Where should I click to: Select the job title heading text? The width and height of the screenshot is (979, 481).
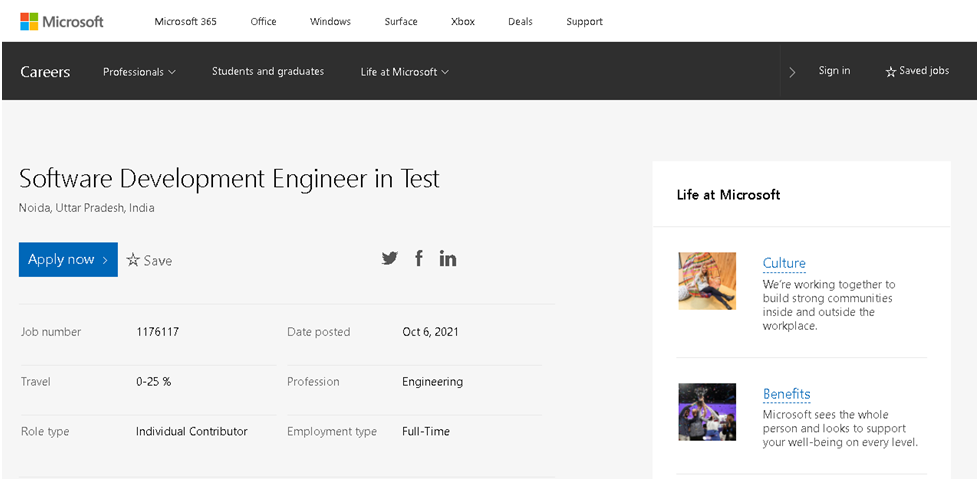coord(229,179)
